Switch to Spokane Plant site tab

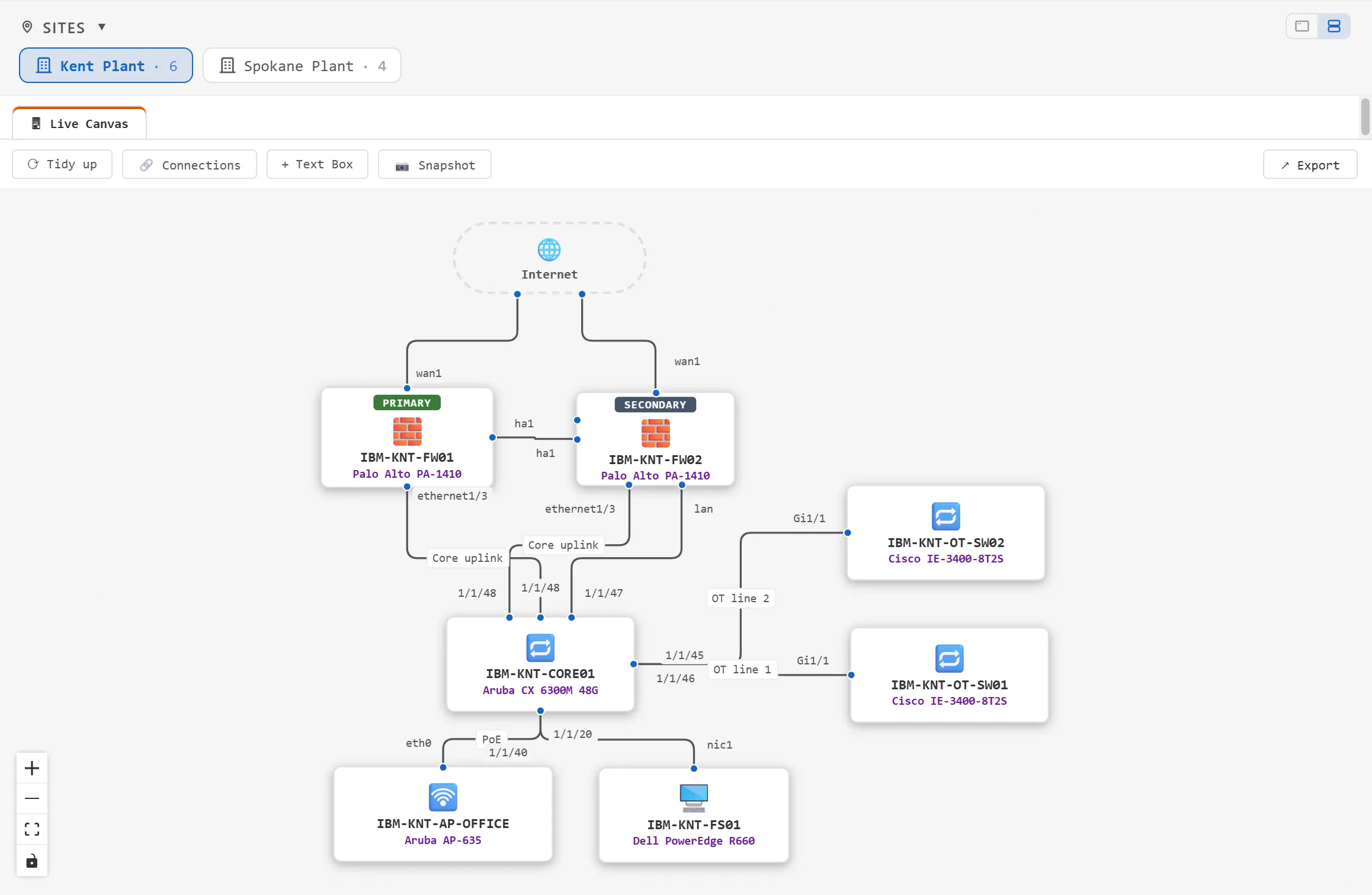point(302,65)
